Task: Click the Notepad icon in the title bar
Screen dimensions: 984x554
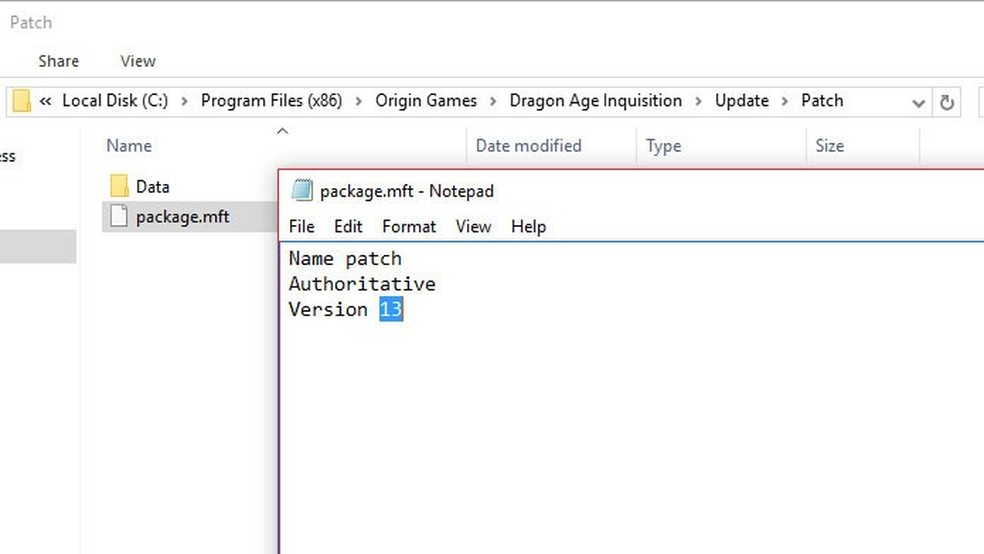Action: [x=301, y=190]
